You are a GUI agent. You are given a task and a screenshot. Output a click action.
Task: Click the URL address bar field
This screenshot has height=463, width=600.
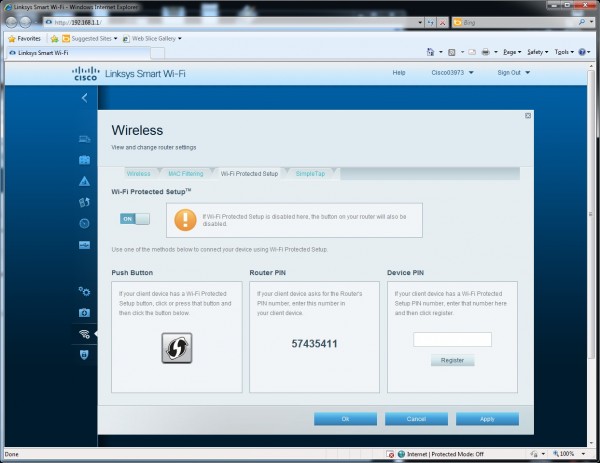pos(230,23)
